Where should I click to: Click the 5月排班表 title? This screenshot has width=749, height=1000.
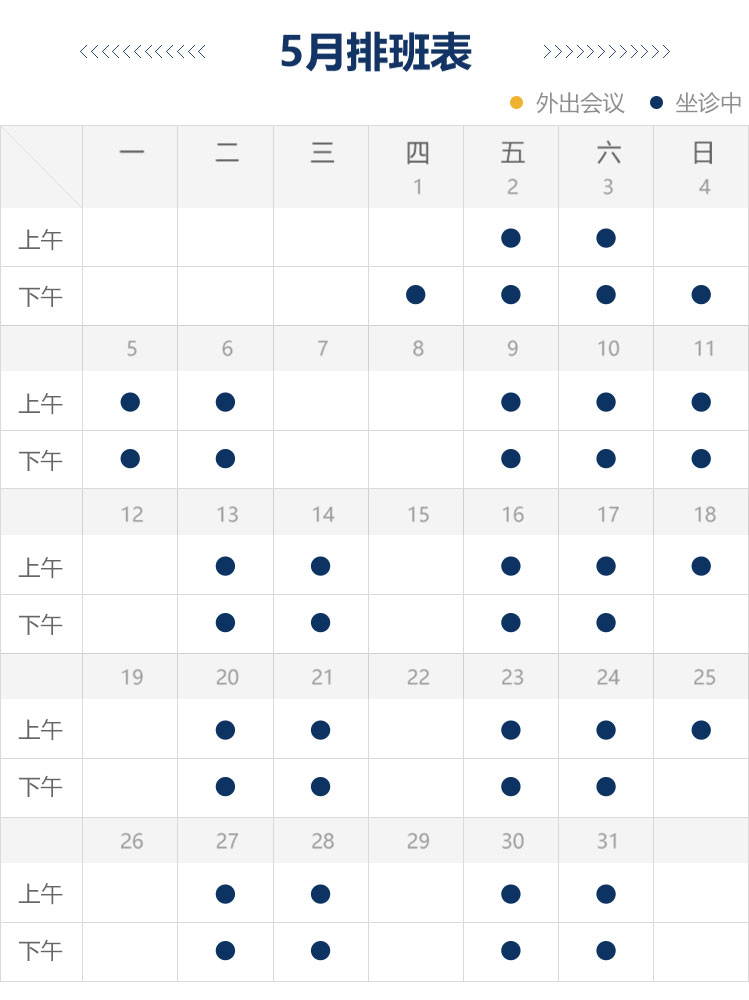pyautogui.click(x=375, y=52)
